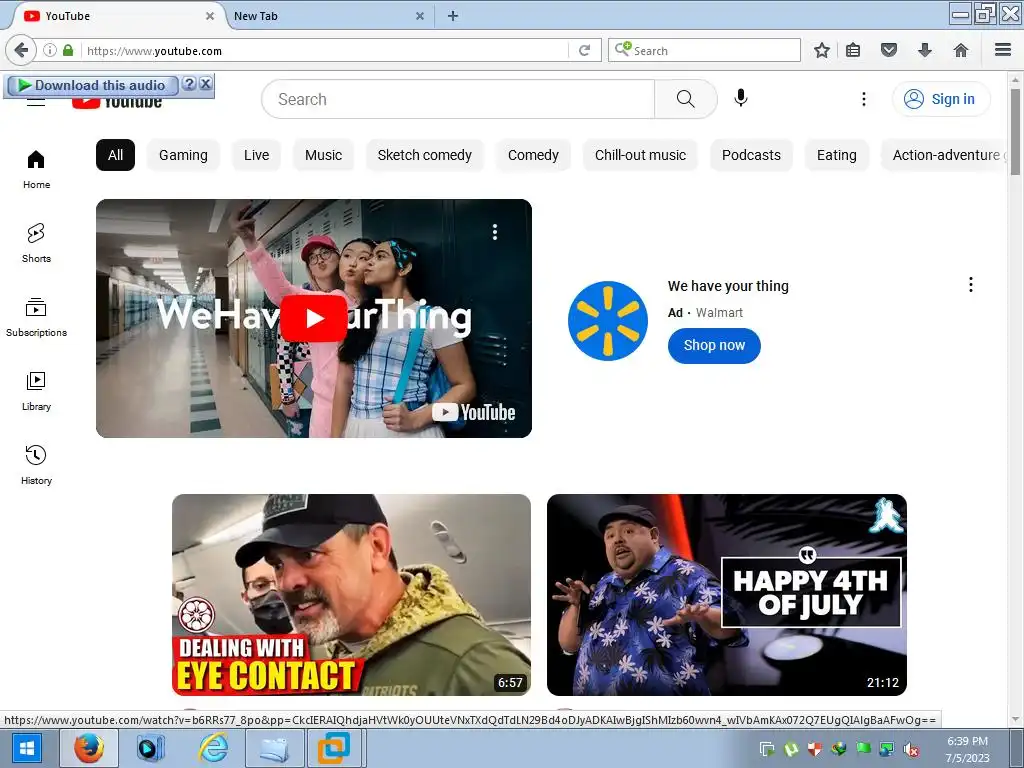This screenshot has width=1024, height=768.
Task: Click the muted volume tray icon
Action: (911, 749)
